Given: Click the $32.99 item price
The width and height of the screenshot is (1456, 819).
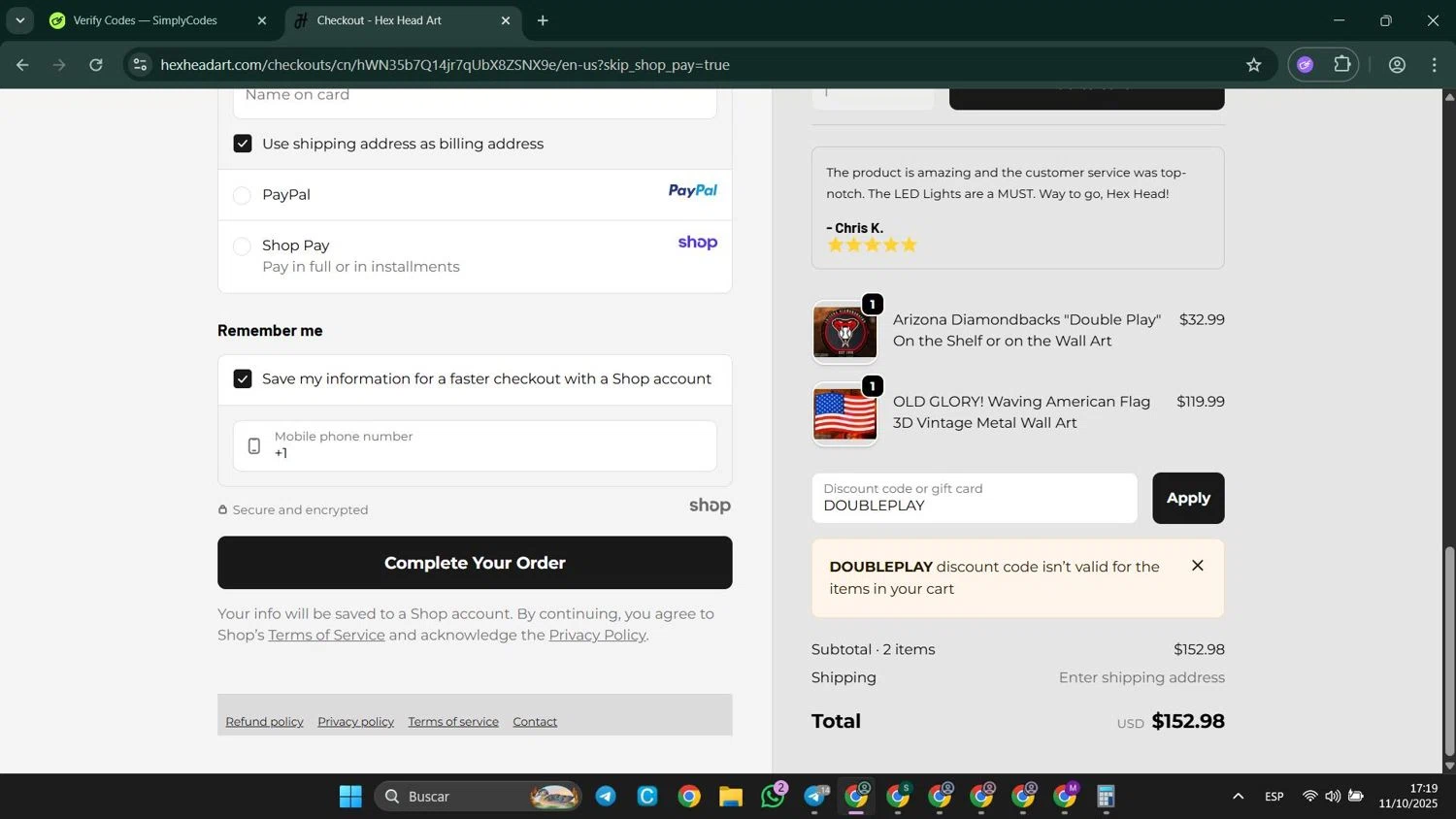Looking at the screenshot, I should point(1202,319).
